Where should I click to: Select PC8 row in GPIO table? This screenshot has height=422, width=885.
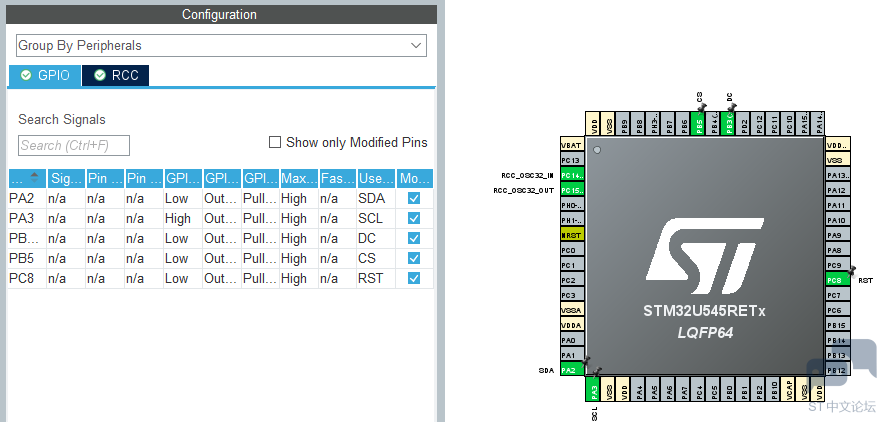click(221, 278)
